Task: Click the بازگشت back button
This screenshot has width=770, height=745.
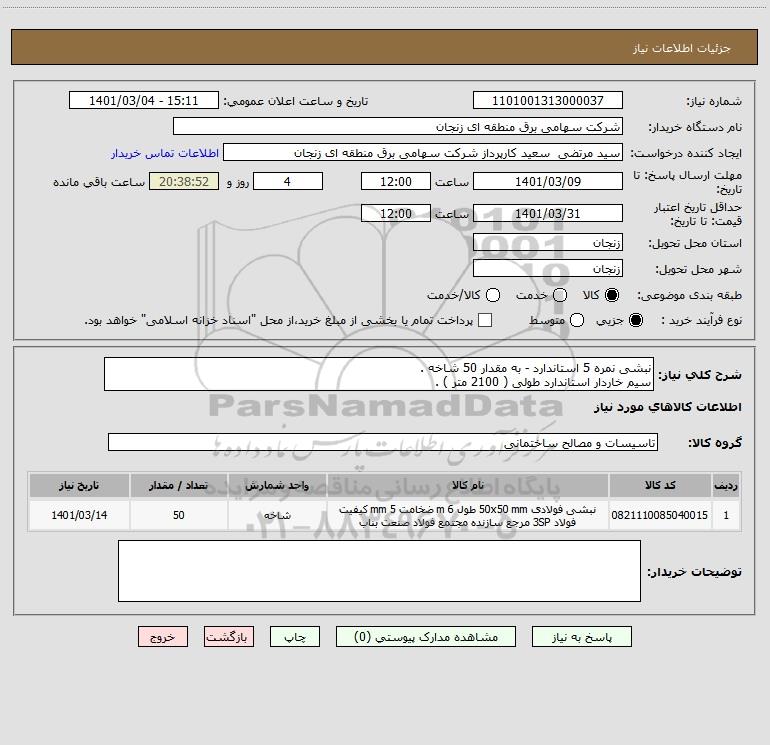Action: coord(229,637)
